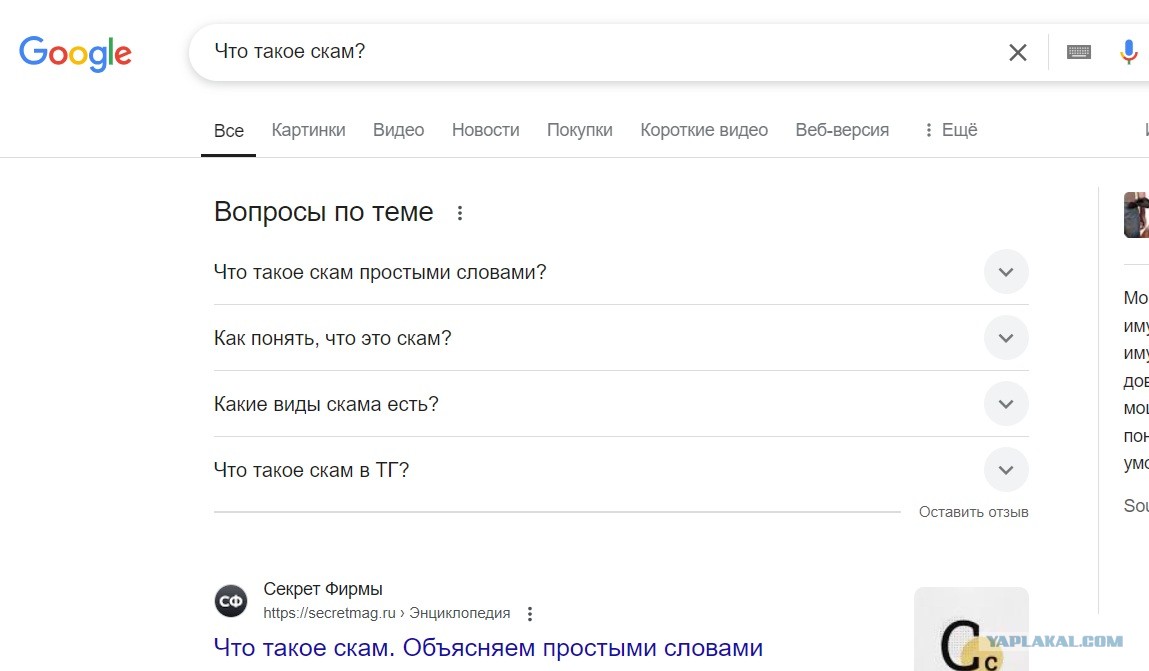Start voice search with the microphone icon
The height and width of the screenshot is (671, 1149).
pos(1128,52)
